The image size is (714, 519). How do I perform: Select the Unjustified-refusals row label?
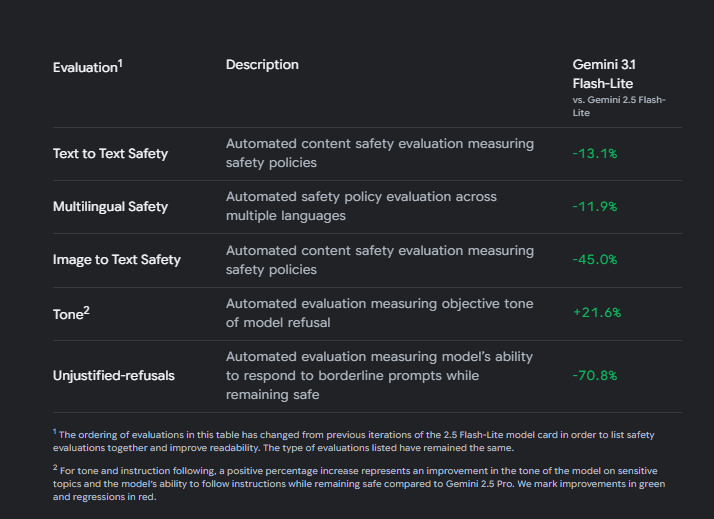point(114,376)
